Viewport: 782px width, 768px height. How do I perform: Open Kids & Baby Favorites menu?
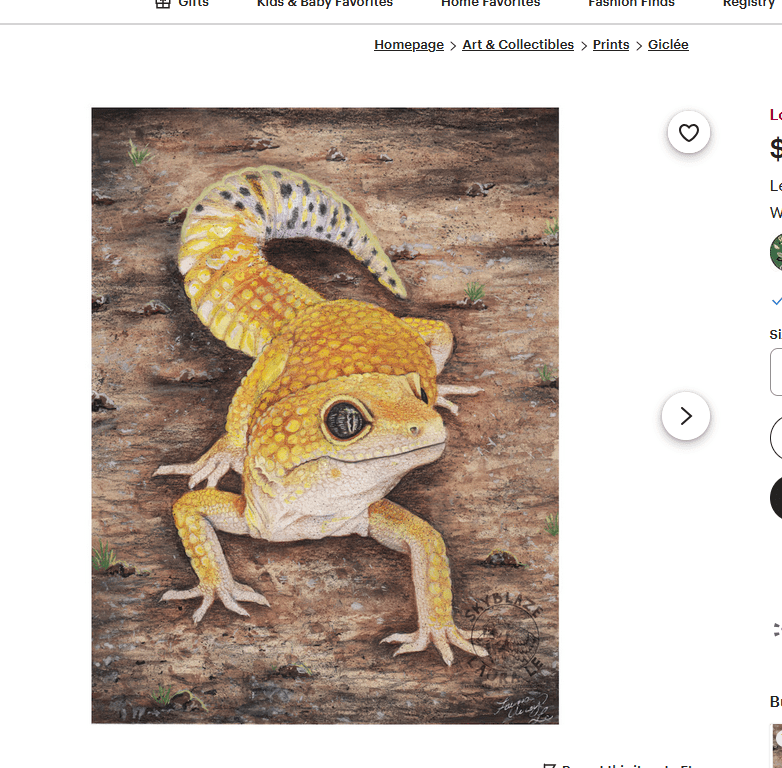pos(324,4)
